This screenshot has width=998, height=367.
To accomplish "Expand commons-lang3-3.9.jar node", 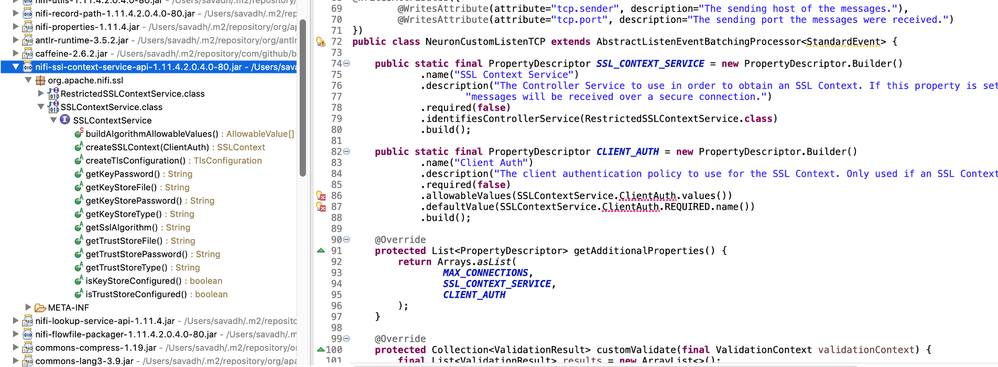I will pos(16,361).
